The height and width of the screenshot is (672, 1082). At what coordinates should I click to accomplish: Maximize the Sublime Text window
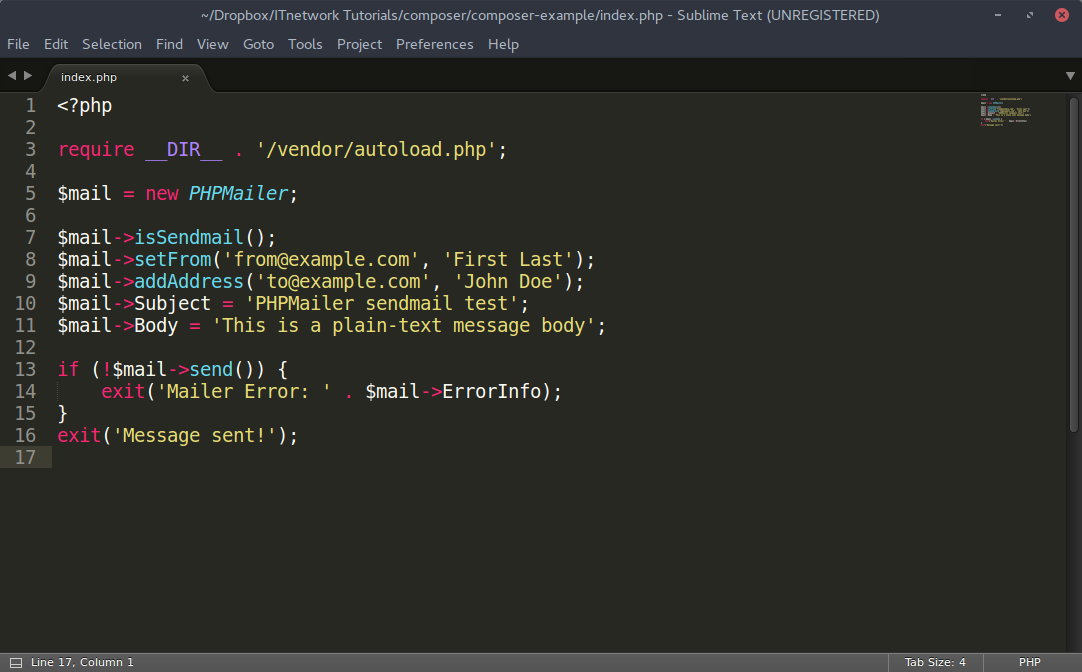tap(1030, 15)
